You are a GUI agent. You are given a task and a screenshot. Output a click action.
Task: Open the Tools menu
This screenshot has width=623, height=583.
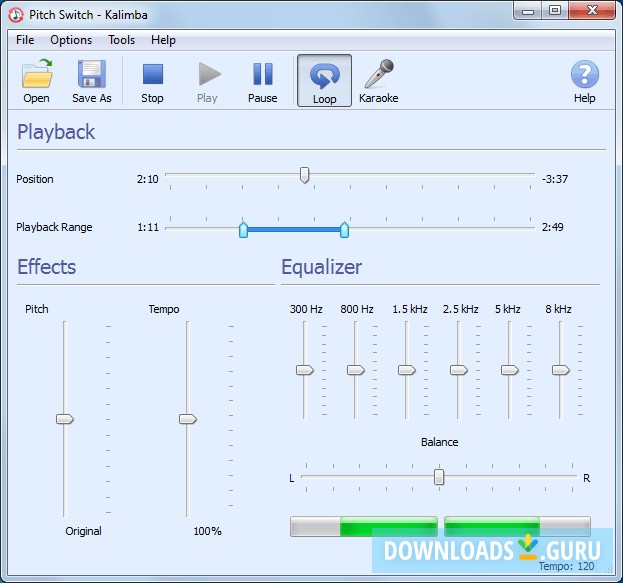122,40
